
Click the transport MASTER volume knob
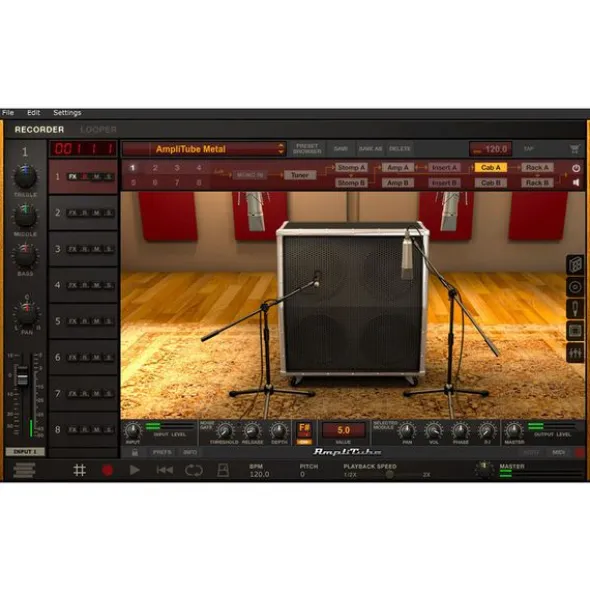pyautogui.click(x=484, y=470)
